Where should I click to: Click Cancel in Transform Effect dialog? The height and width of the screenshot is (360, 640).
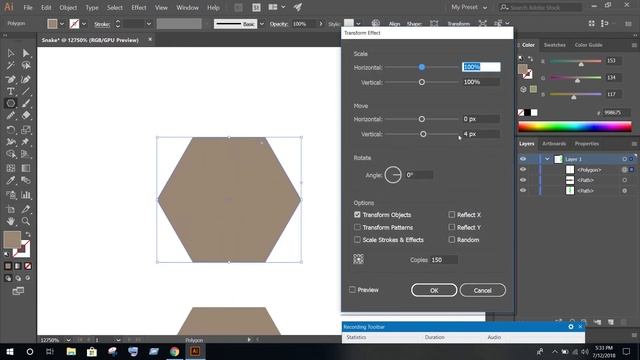point(482,290)
